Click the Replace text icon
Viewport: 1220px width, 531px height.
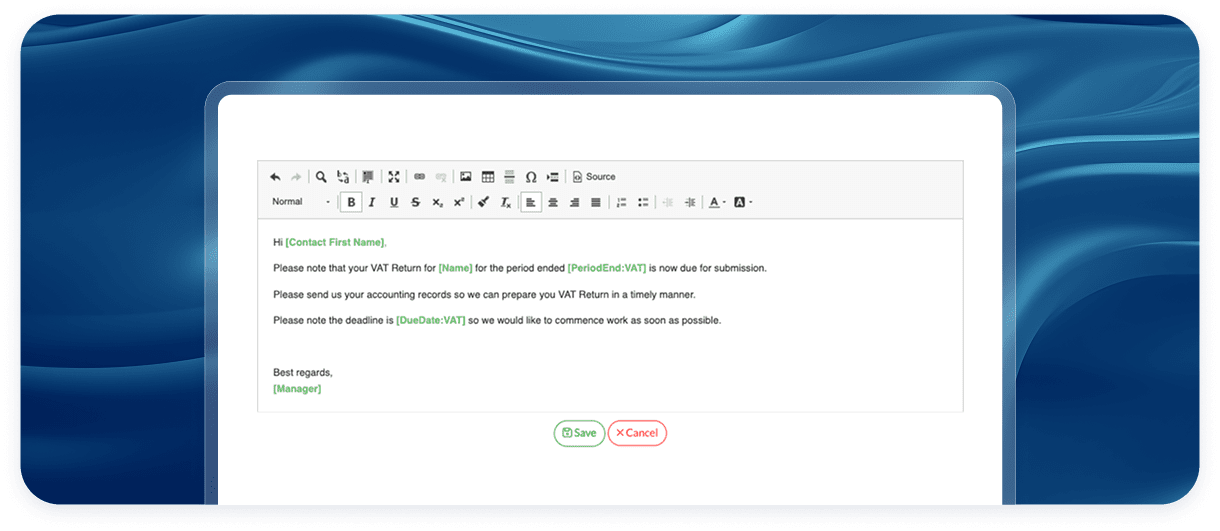[x=343, y=177]
